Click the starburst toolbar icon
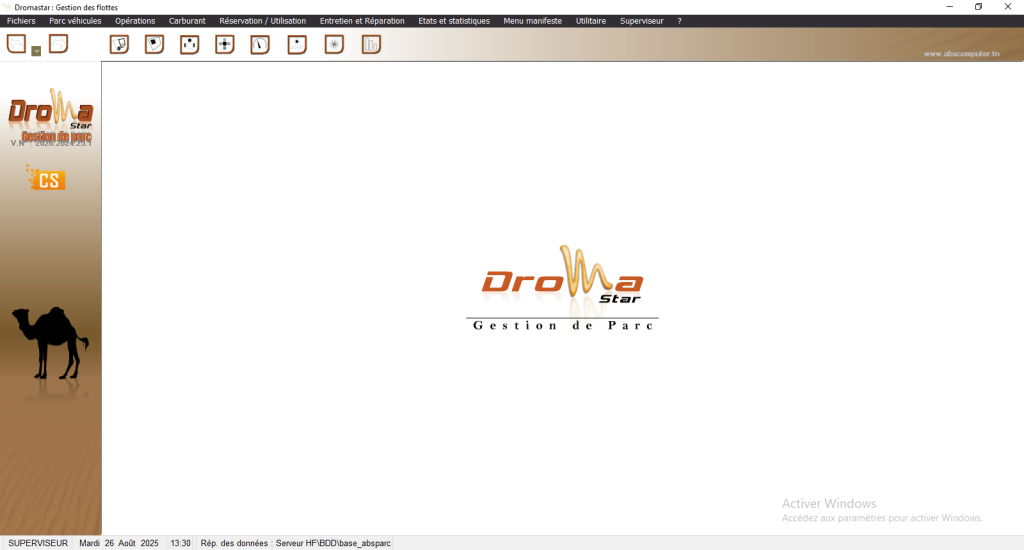Image resolution: width=1024 pixels, height=550 pixels. tap(334, 44)
